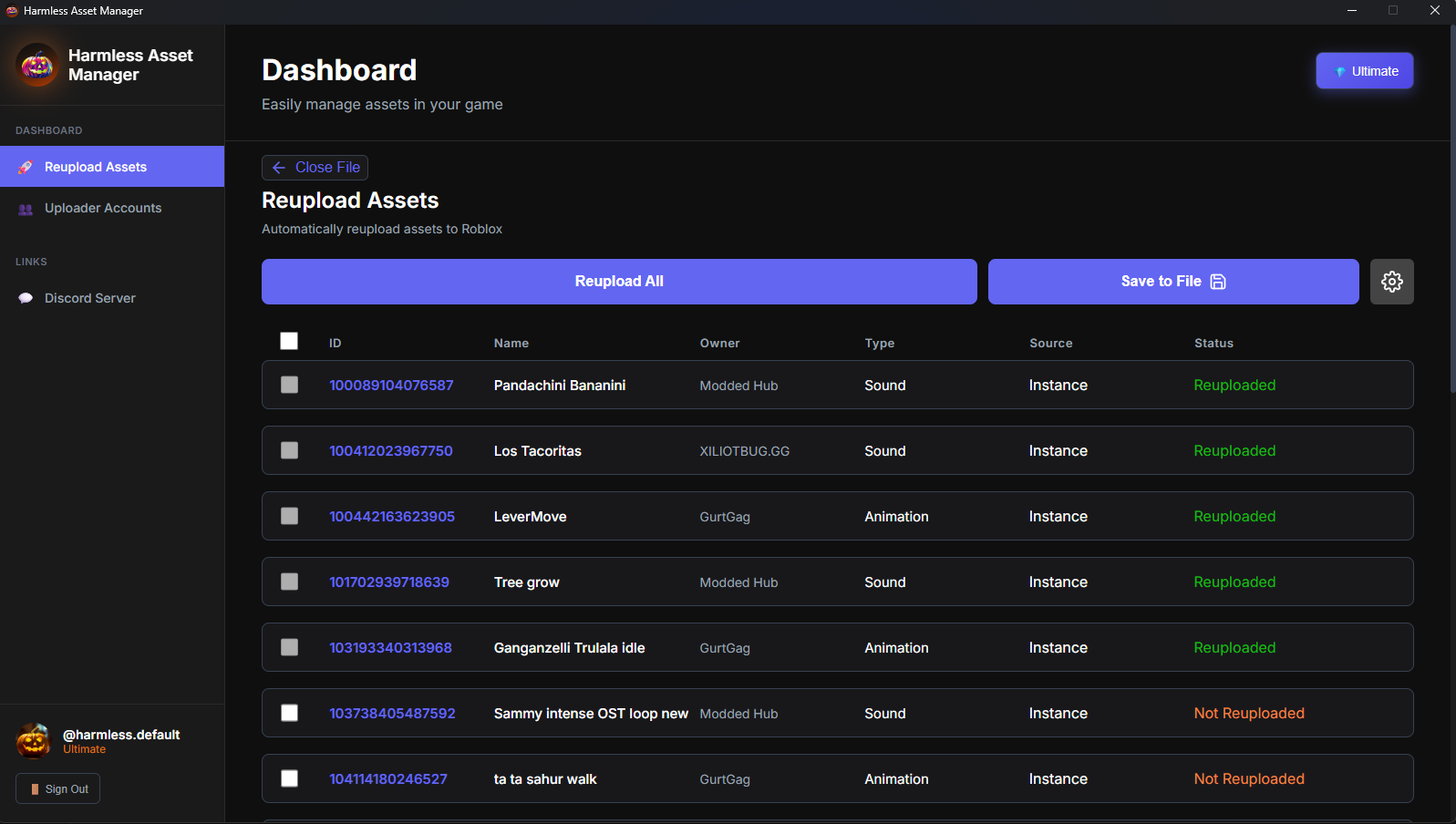Image resolution: width=1456 pixels, height=824 pixels.
Task: Open asset ID 101702939718639 link
Action: click(x=389, y=582)
